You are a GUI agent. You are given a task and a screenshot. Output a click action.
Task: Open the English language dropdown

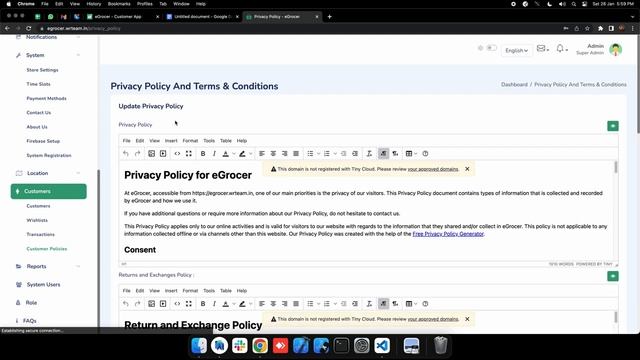(516, 51)
